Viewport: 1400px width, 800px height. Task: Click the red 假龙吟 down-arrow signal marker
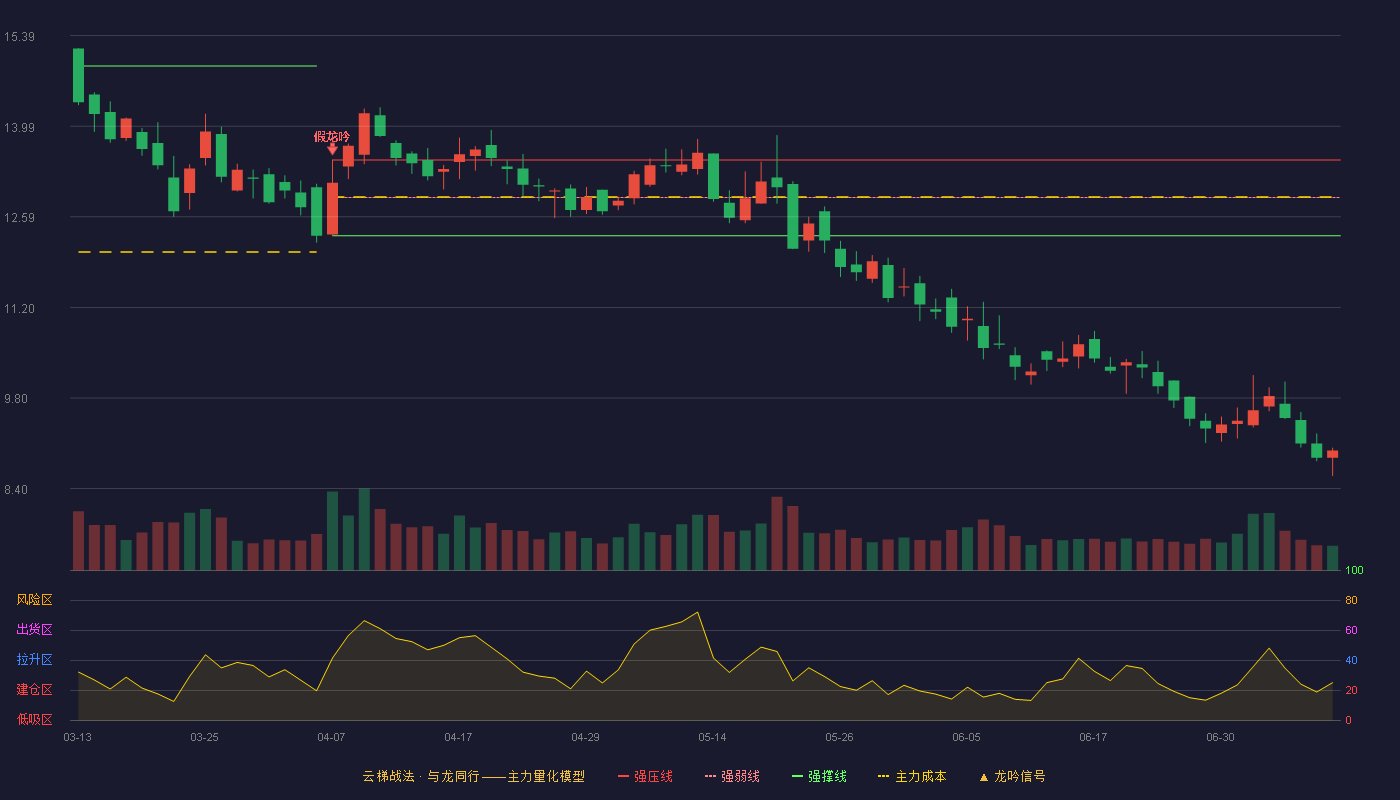332,149
